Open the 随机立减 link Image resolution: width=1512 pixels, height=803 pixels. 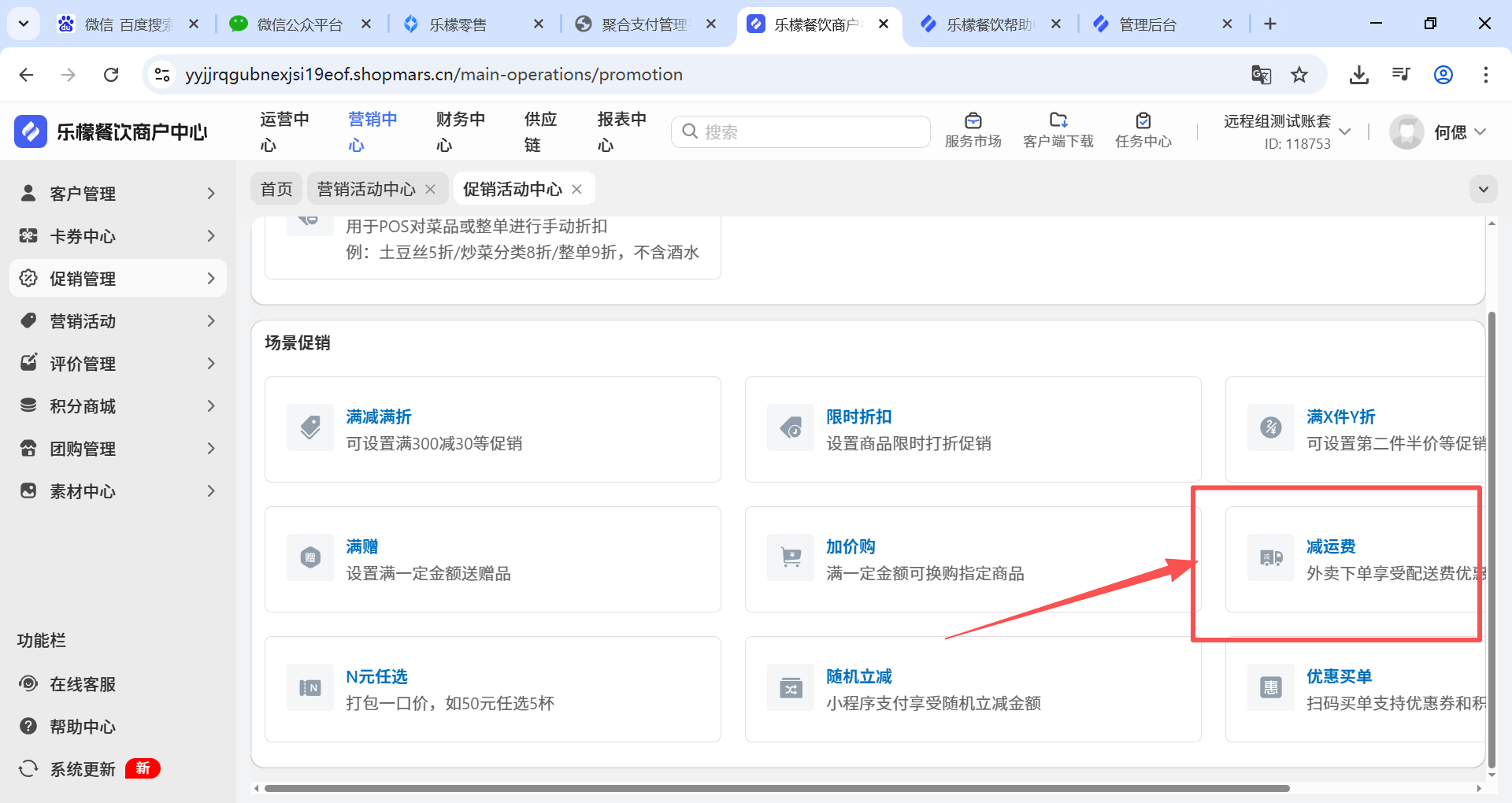[859, 676]
